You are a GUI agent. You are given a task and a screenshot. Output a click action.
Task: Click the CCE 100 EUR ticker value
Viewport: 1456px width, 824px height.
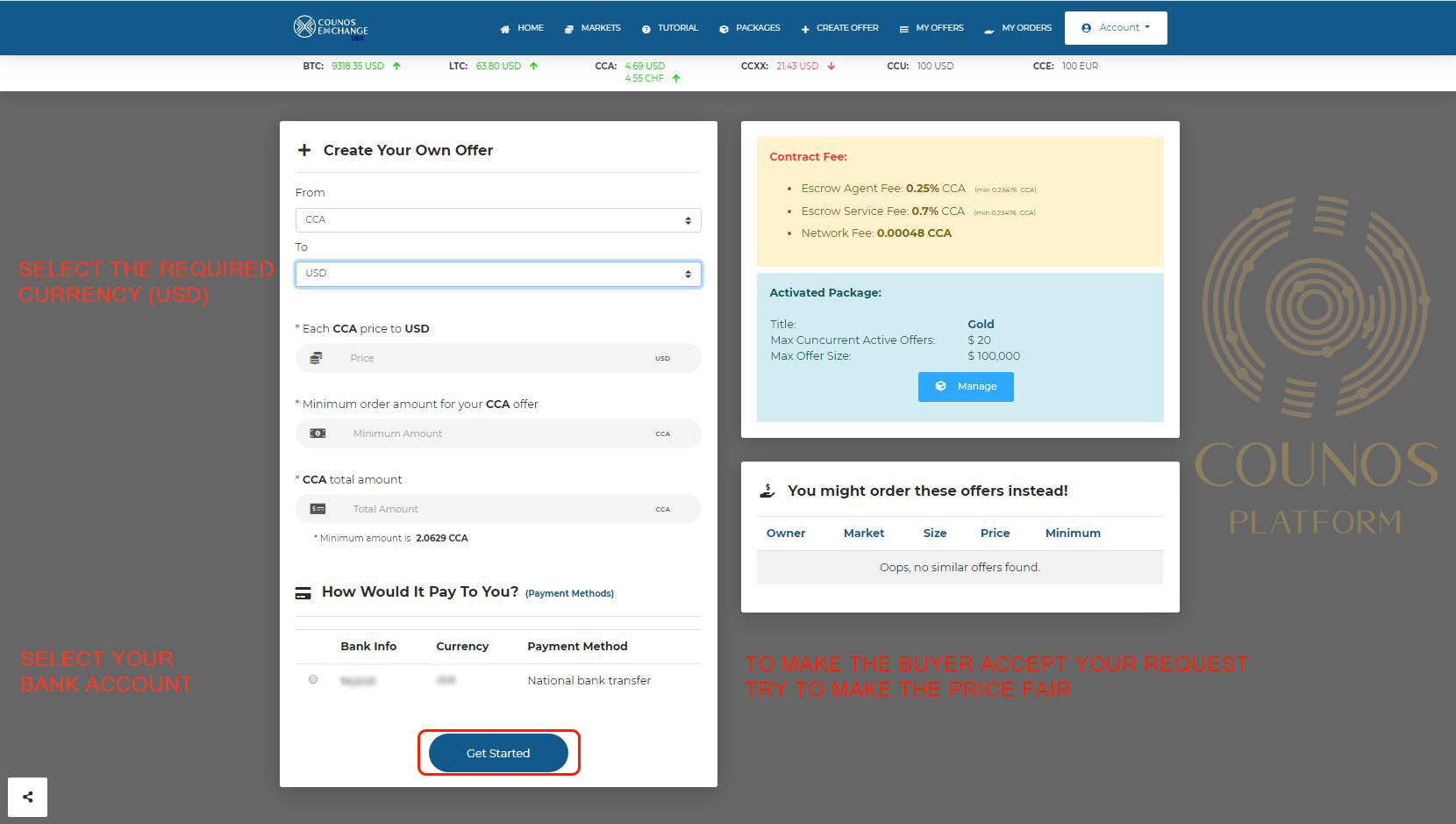tap(1080, 66)
